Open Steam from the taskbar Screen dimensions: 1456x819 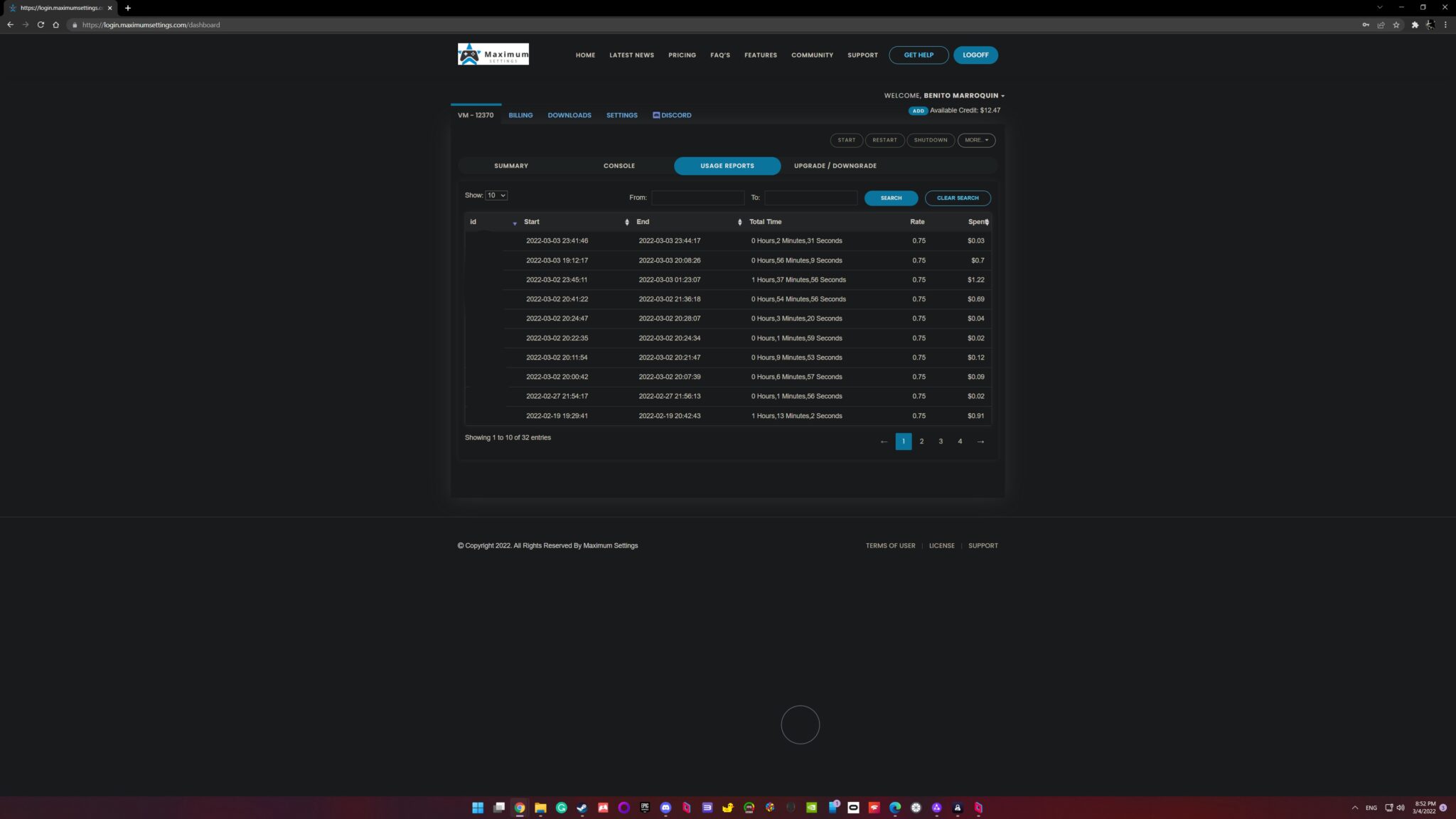582,808
